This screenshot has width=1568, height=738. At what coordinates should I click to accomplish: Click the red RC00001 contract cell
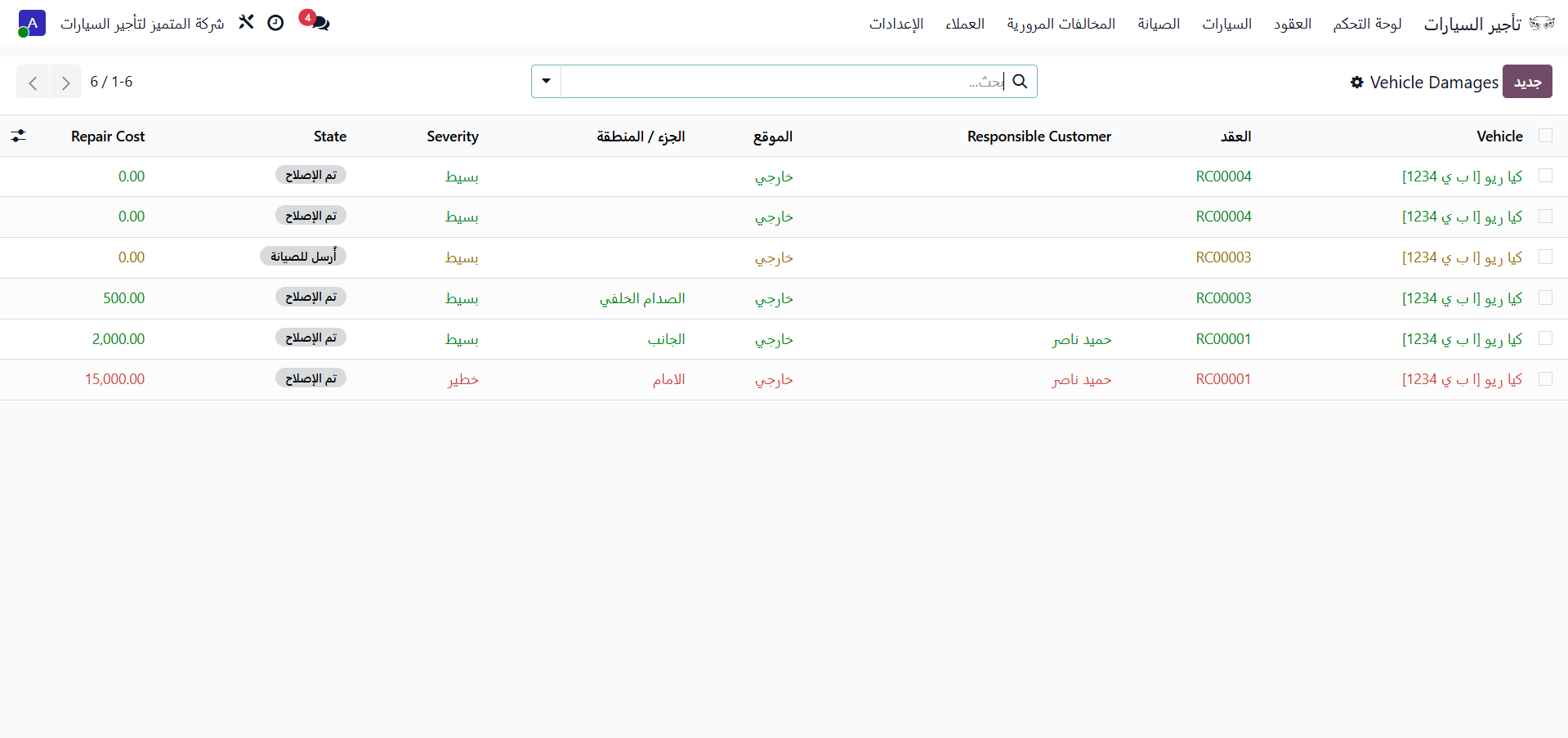(x=1223, y=379)
